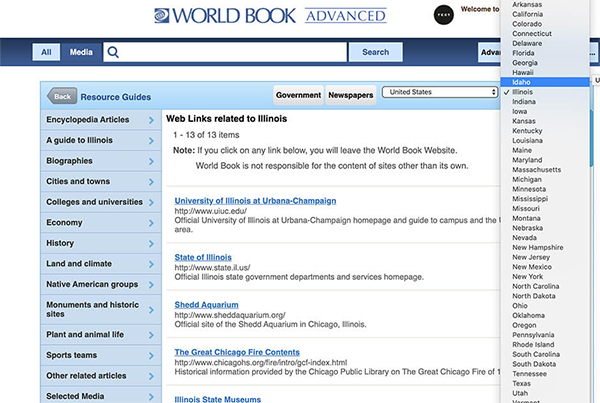Open the State of Illinois link

click(203, 258)
